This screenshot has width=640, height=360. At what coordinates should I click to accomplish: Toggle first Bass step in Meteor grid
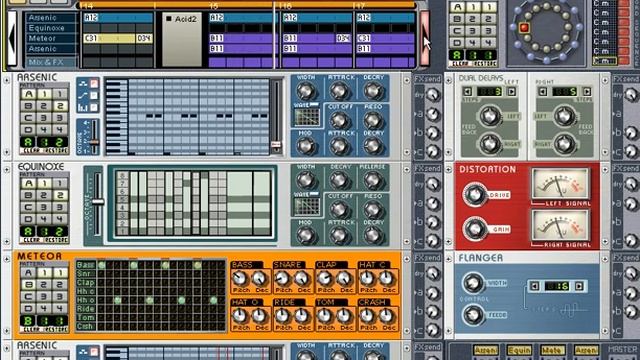pos(102,265)
